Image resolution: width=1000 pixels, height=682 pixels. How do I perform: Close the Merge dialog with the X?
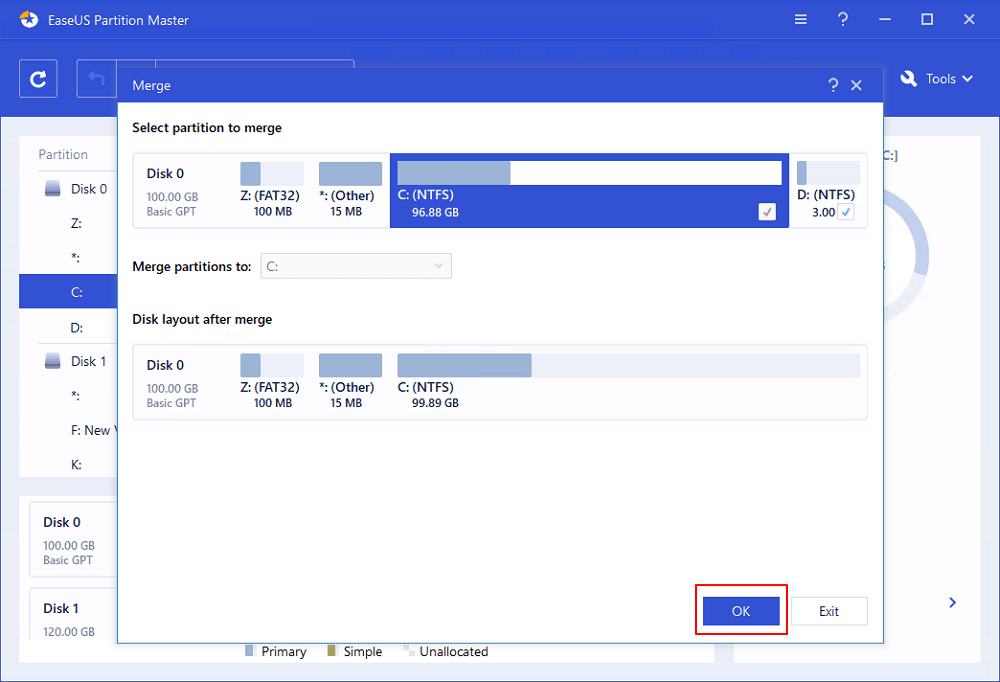point(857,86)
